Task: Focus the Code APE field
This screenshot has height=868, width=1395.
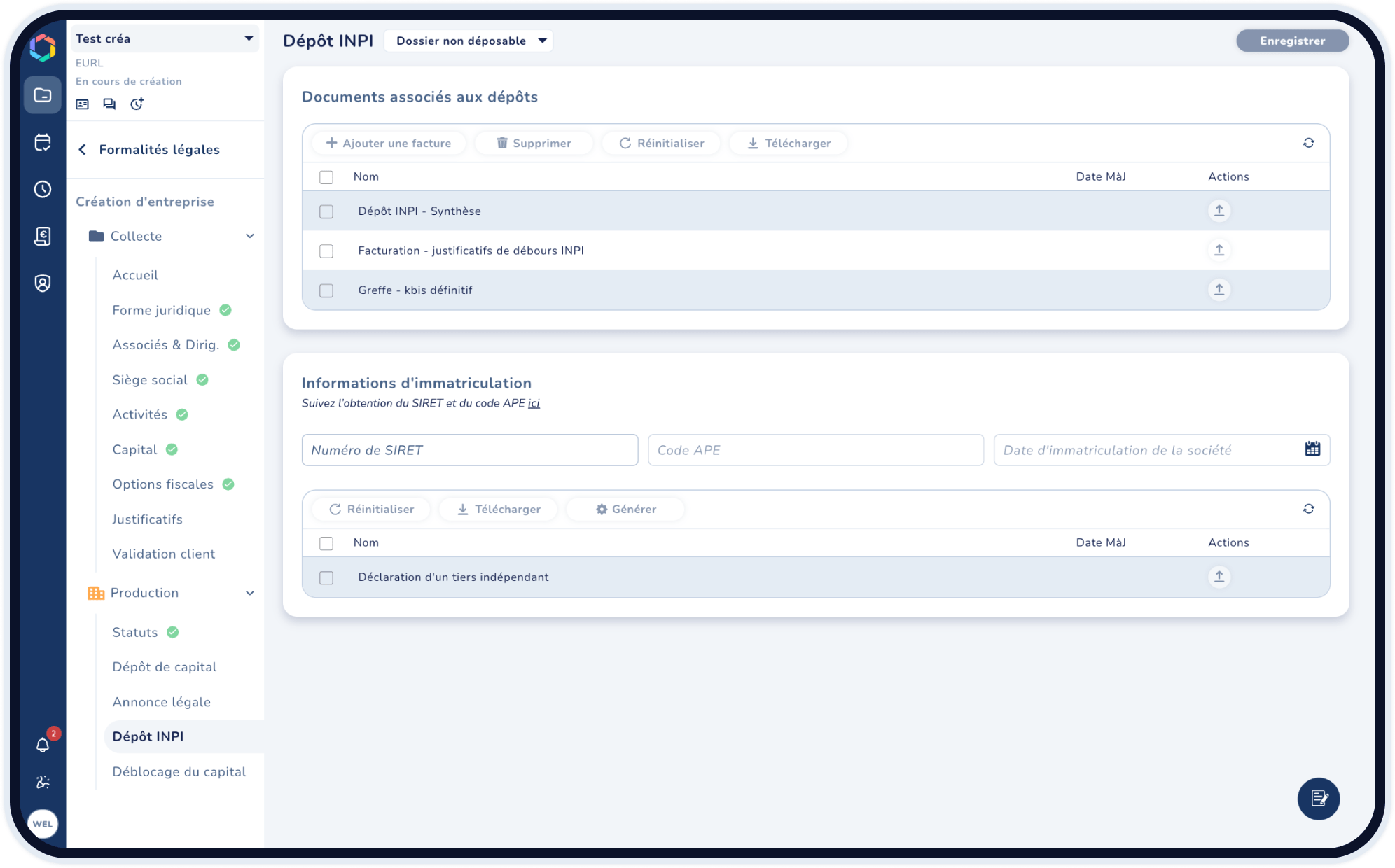Action: tap(816, 450)
